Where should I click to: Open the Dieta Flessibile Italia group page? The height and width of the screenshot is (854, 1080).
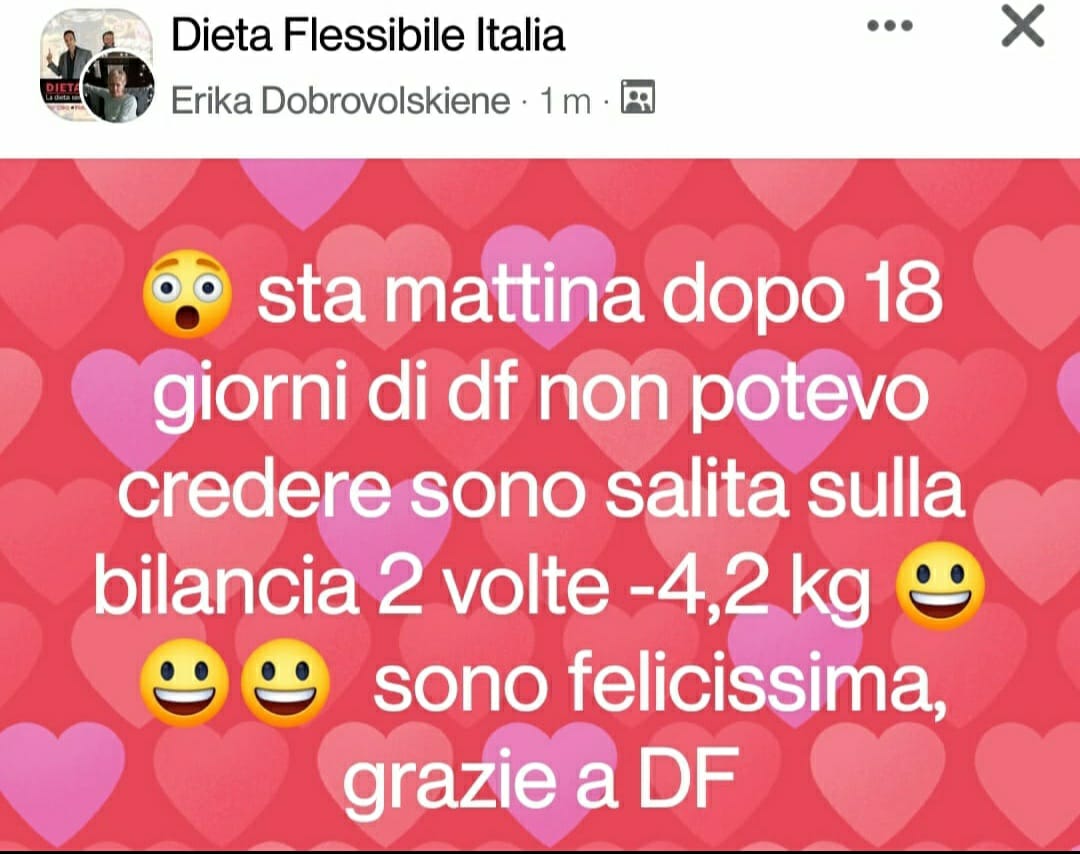[x=368, y=35]
